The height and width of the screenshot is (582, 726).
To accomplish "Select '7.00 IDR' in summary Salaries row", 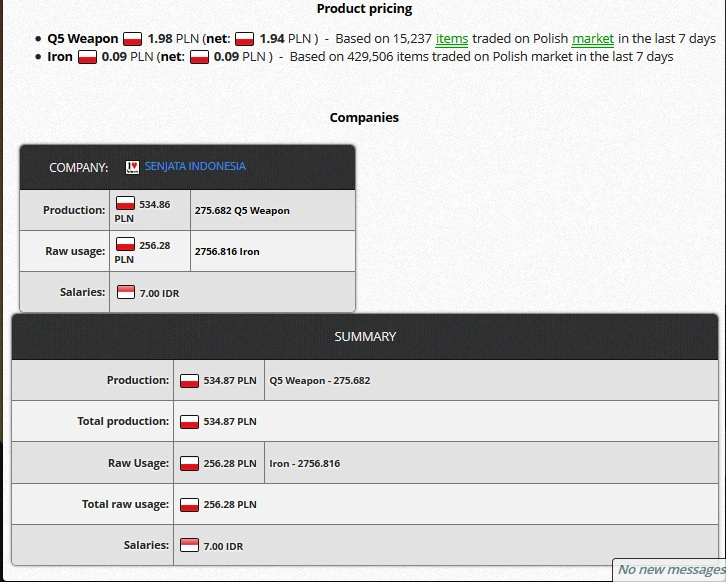I will tap(223, 546).
